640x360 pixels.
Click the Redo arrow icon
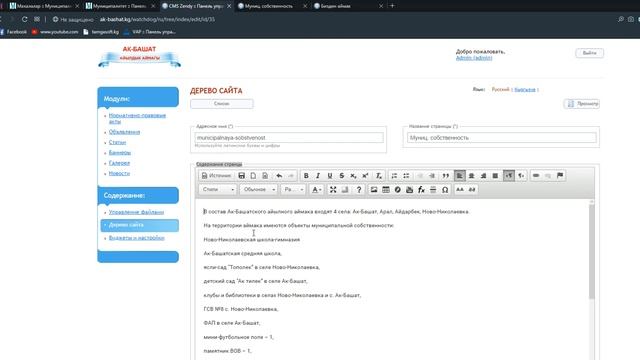[x=291, y=176]
